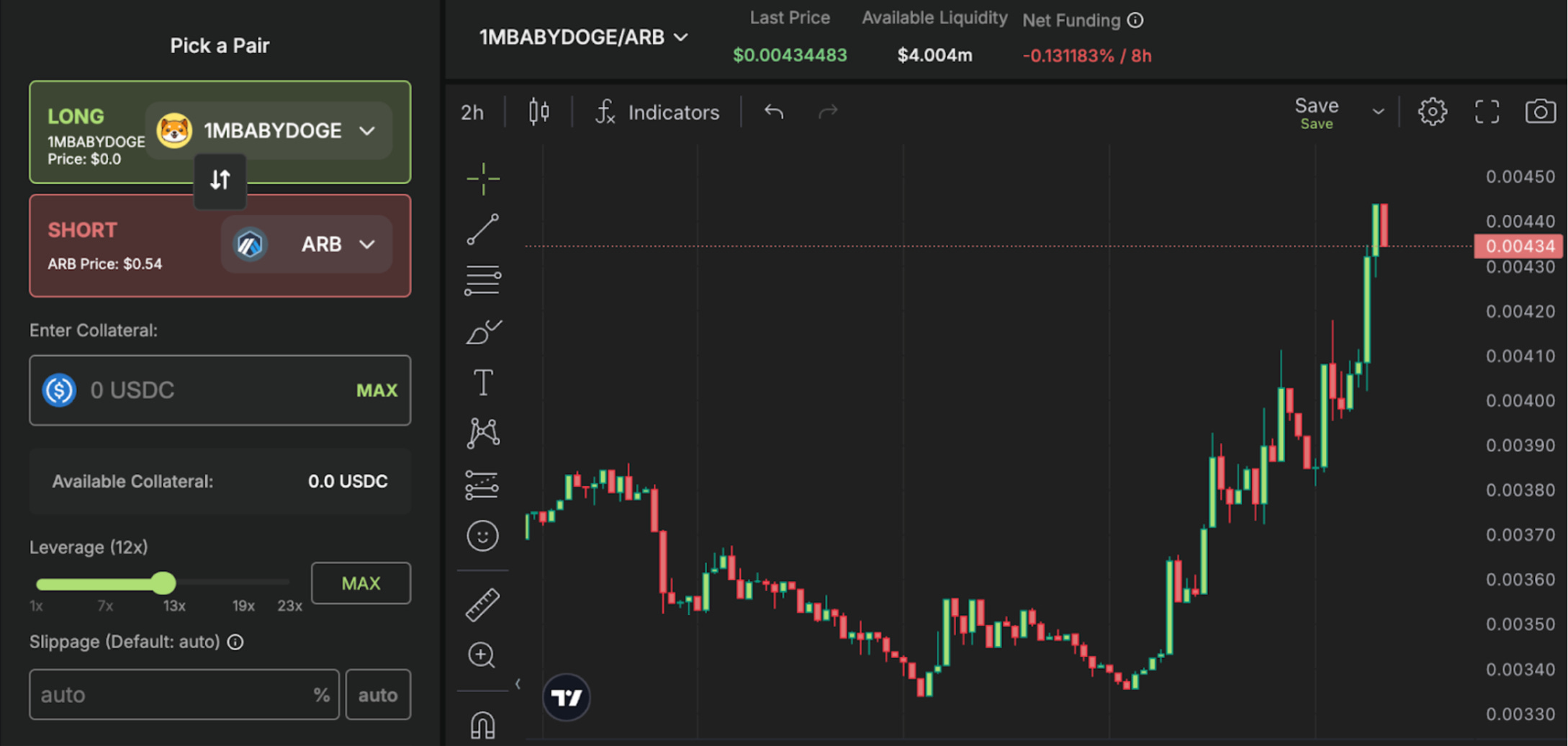Take a chart snapshot with camera
The height and width of the screenshot is (746, 1568).
click(1540, 112)
